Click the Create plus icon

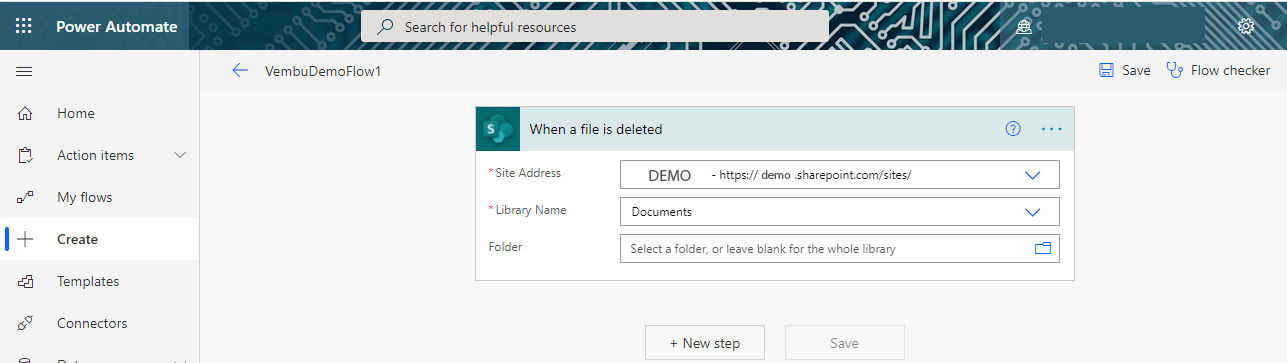[x=26, y=239]
